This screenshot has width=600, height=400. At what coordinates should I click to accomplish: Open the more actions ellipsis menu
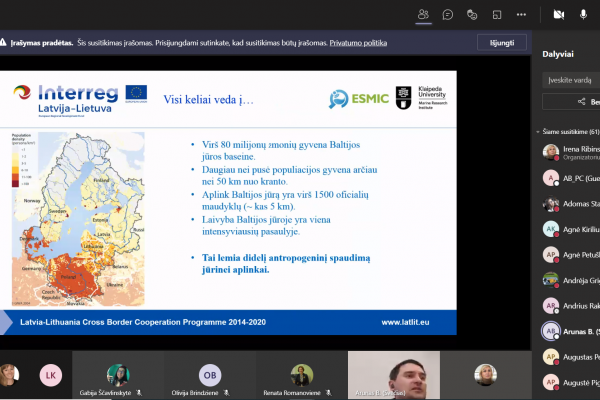pyautogui.click(x=521, y=15)
